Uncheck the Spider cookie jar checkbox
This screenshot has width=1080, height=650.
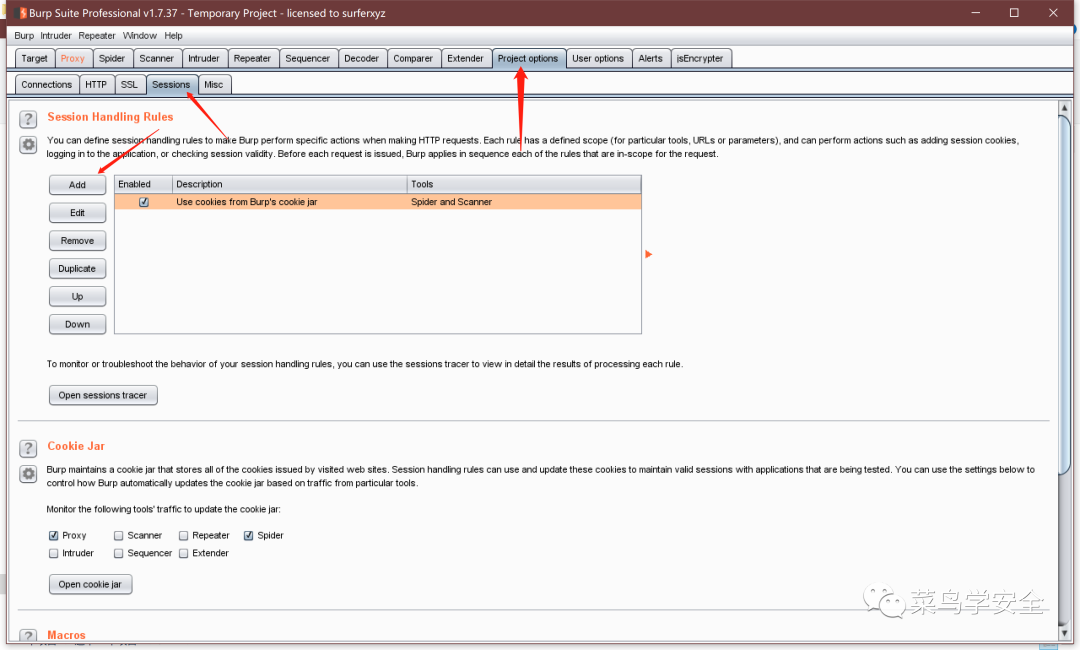tap(249, 535)
